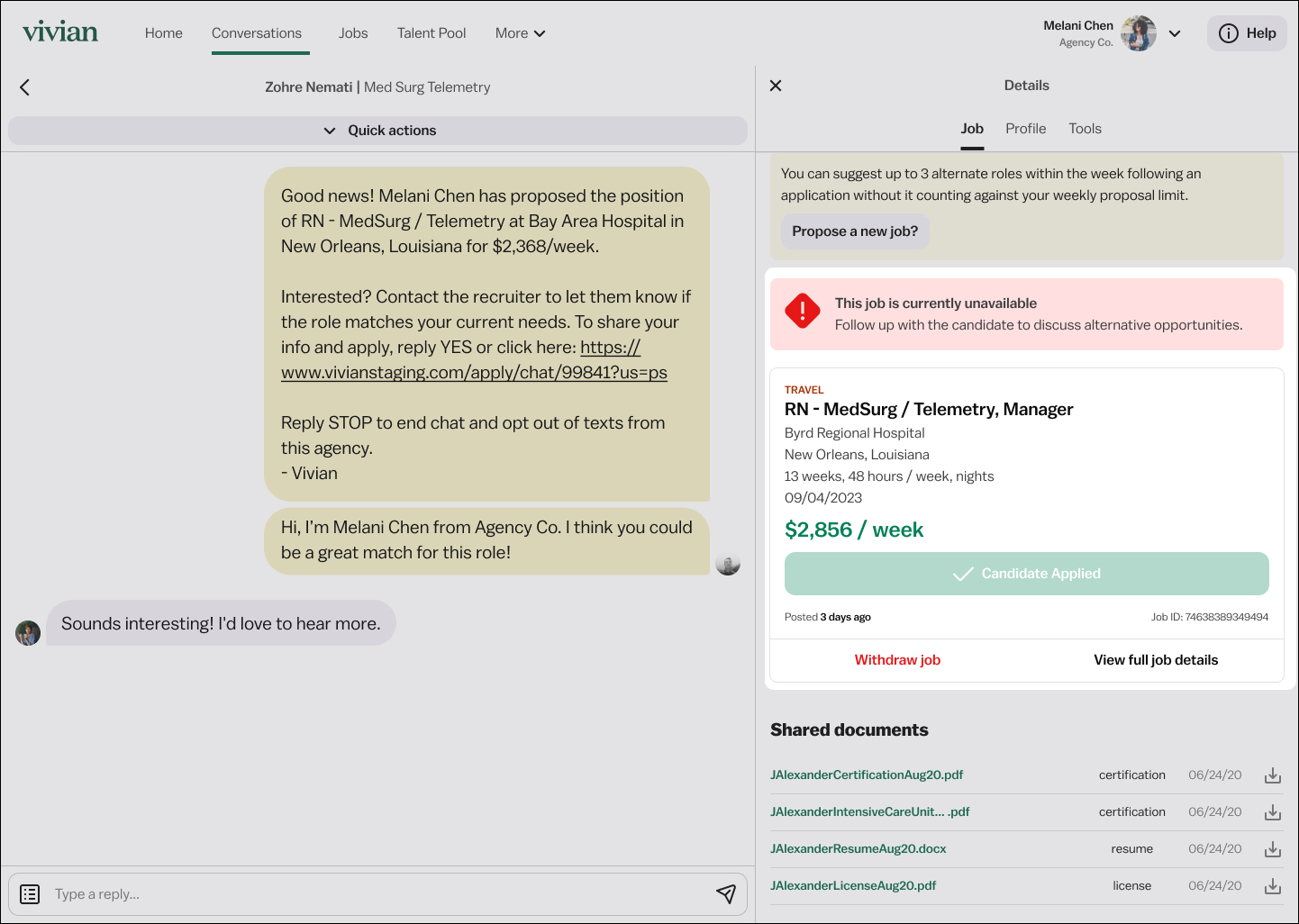Click the Vivian logo
Image resolution: width=1299 pixels, height=924 pixels.
tap(60, 32)
